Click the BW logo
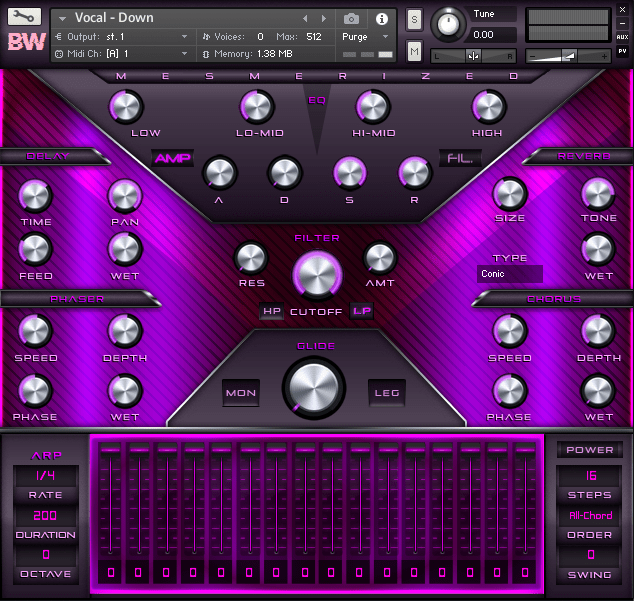Viewport: 634px width, 601px height. [x=26, y=42]
